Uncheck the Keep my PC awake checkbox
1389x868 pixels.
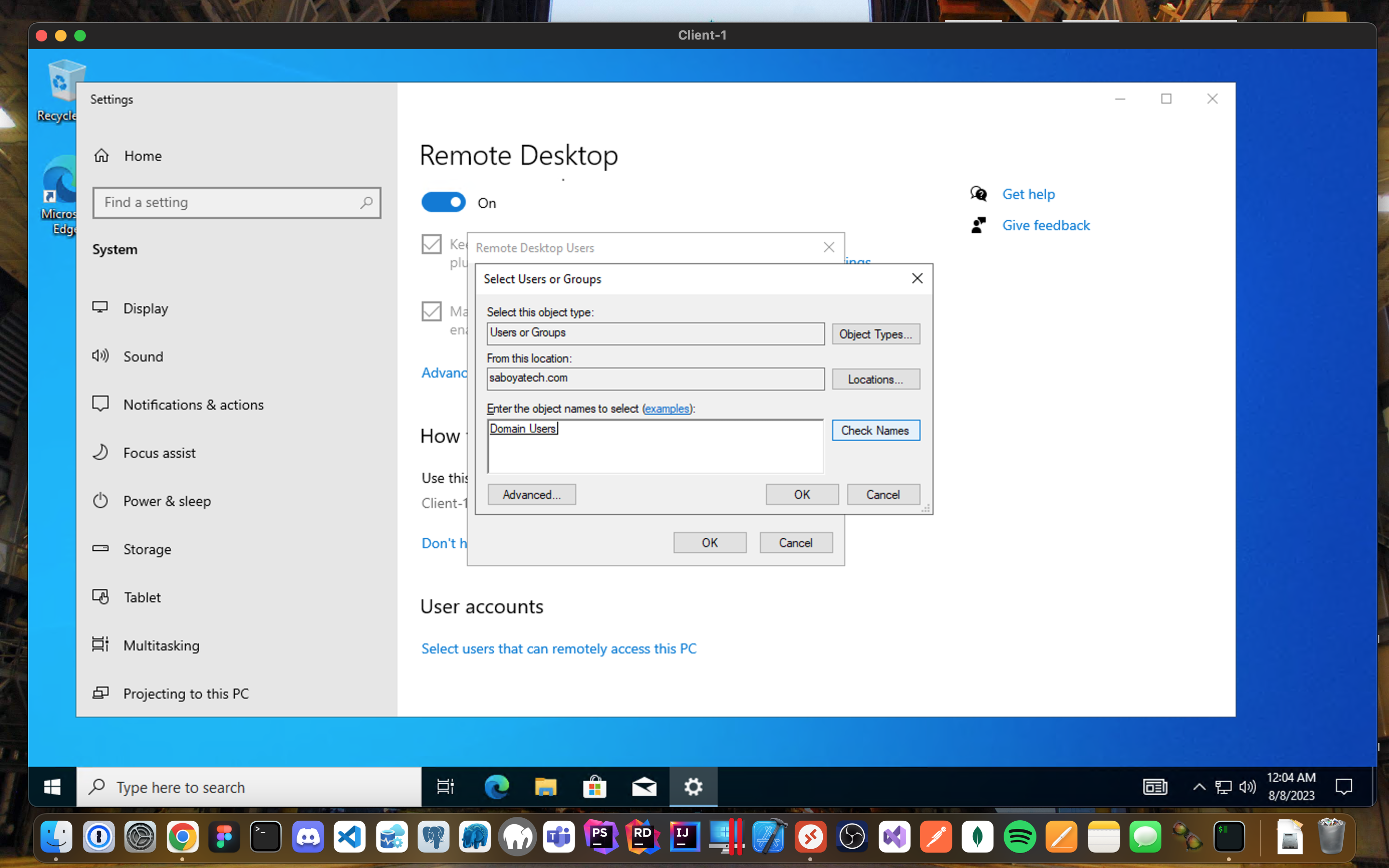click(432, 244)
